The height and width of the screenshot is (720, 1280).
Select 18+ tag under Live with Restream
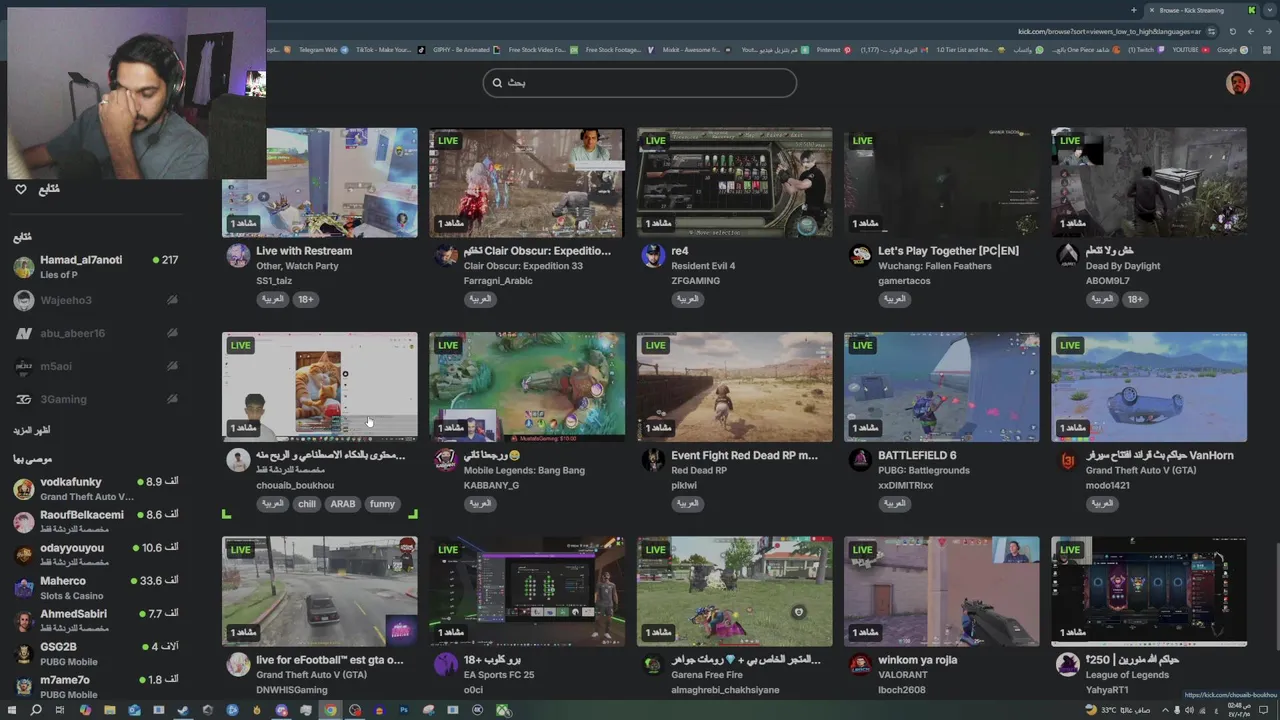pyautogui.click(x=305, y=299)
